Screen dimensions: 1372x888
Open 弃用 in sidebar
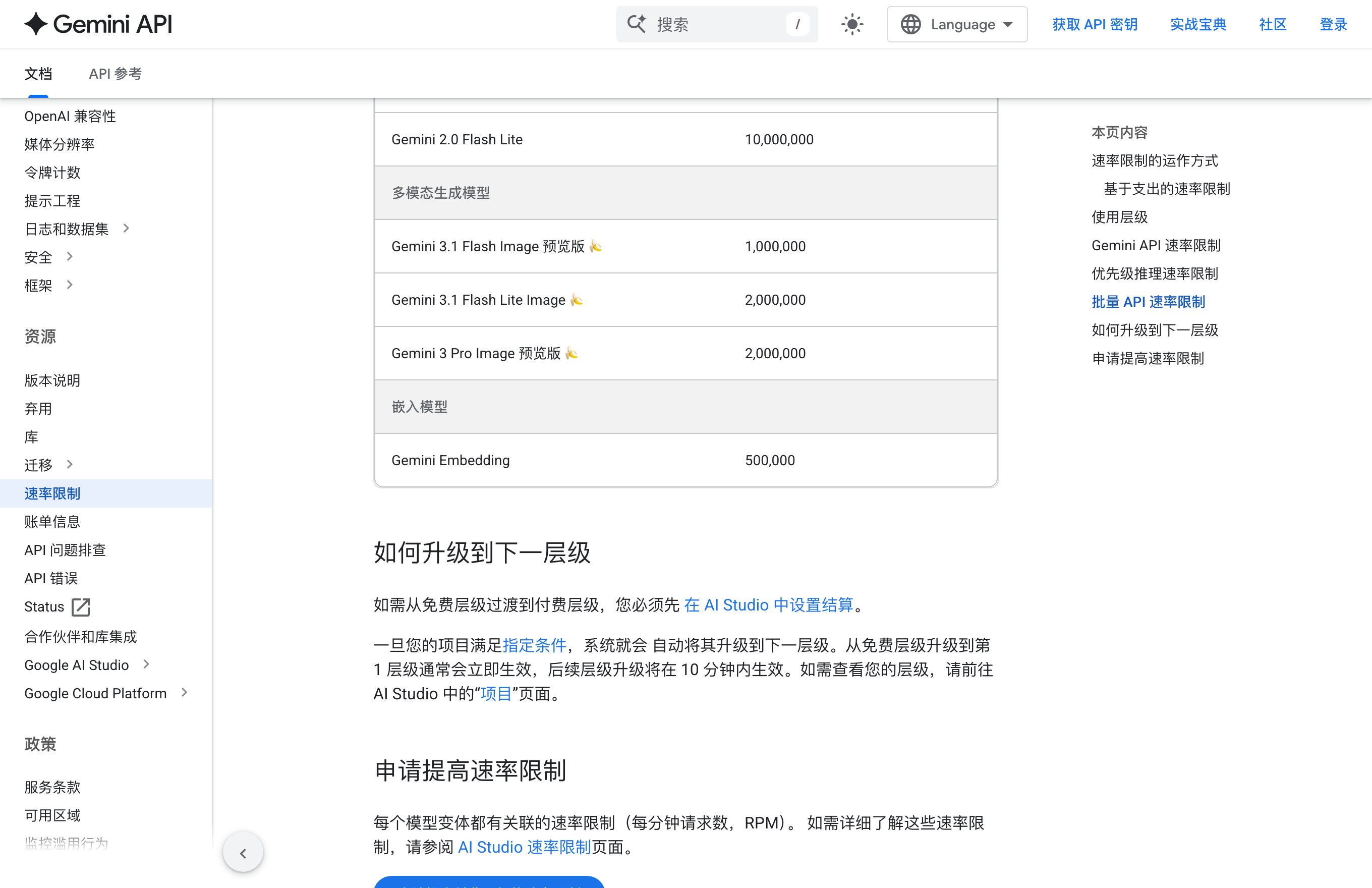38,409
